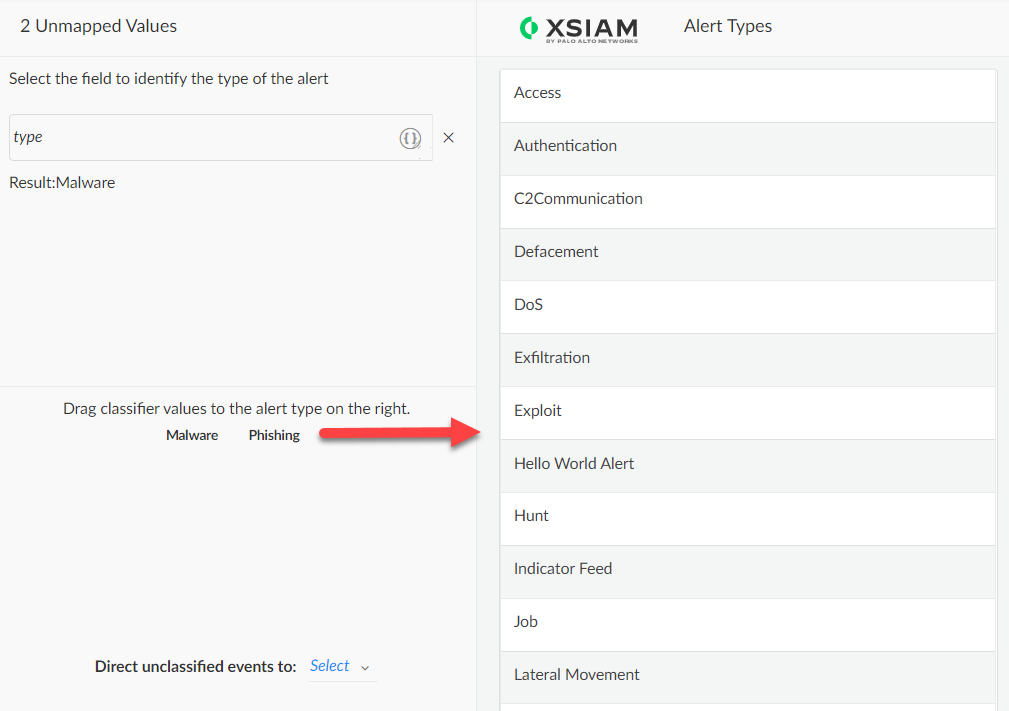The height and width of the screenshot is (711, 1009).
Task: Choose the Indicator Feed alert type
Action: pos(748,571)
